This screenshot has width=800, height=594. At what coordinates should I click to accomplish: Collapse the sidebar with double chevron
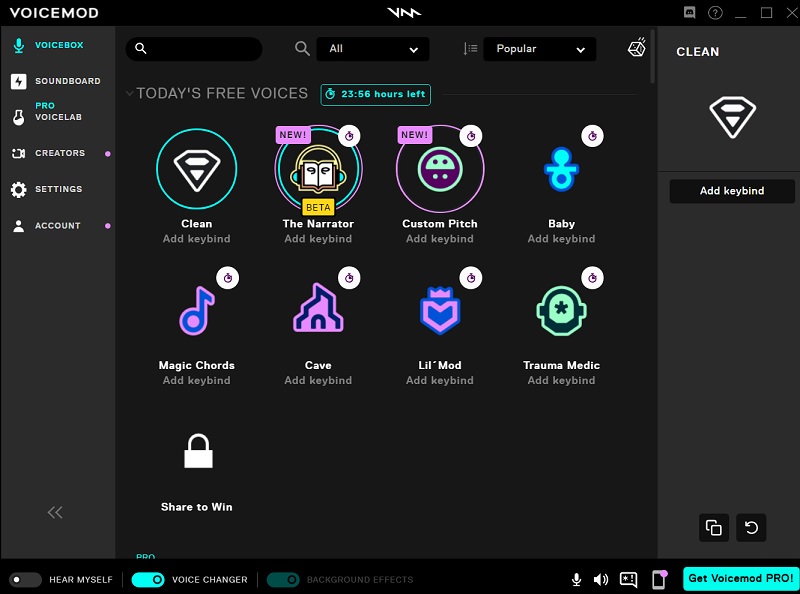55,512
